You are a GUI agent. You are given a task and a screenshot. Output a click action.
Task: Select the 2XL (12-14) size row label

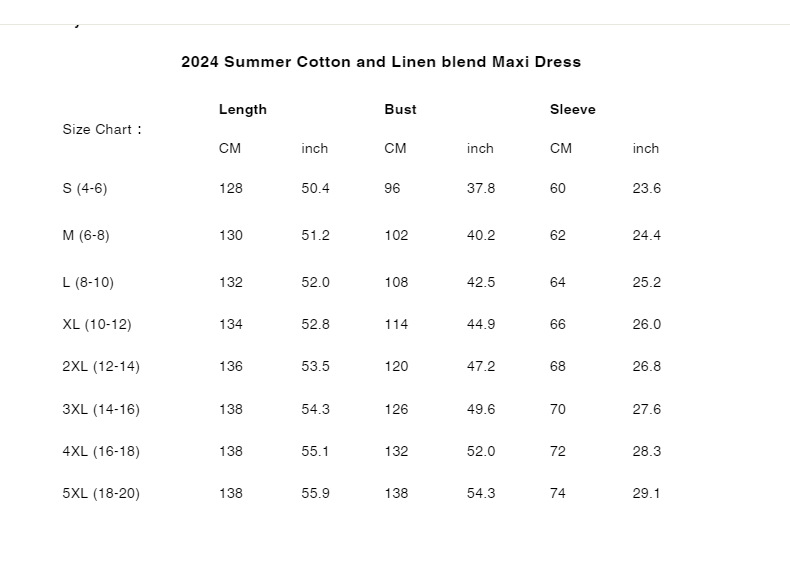(x=101, y=366)
